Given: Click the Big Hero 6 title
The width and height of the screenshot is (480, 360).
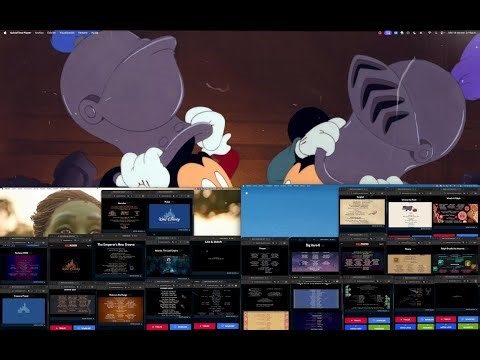Looking at the screenshot, I should click(x=313, y=246).
